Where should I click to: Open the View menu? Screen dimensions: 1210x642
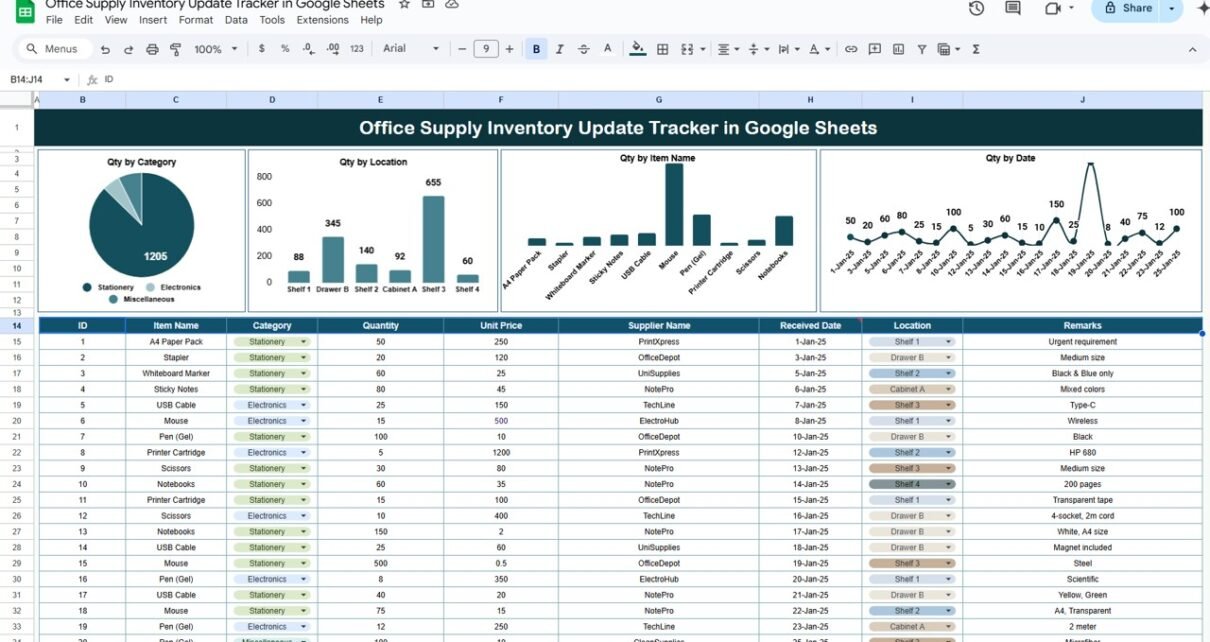click(x=116, y=20)
